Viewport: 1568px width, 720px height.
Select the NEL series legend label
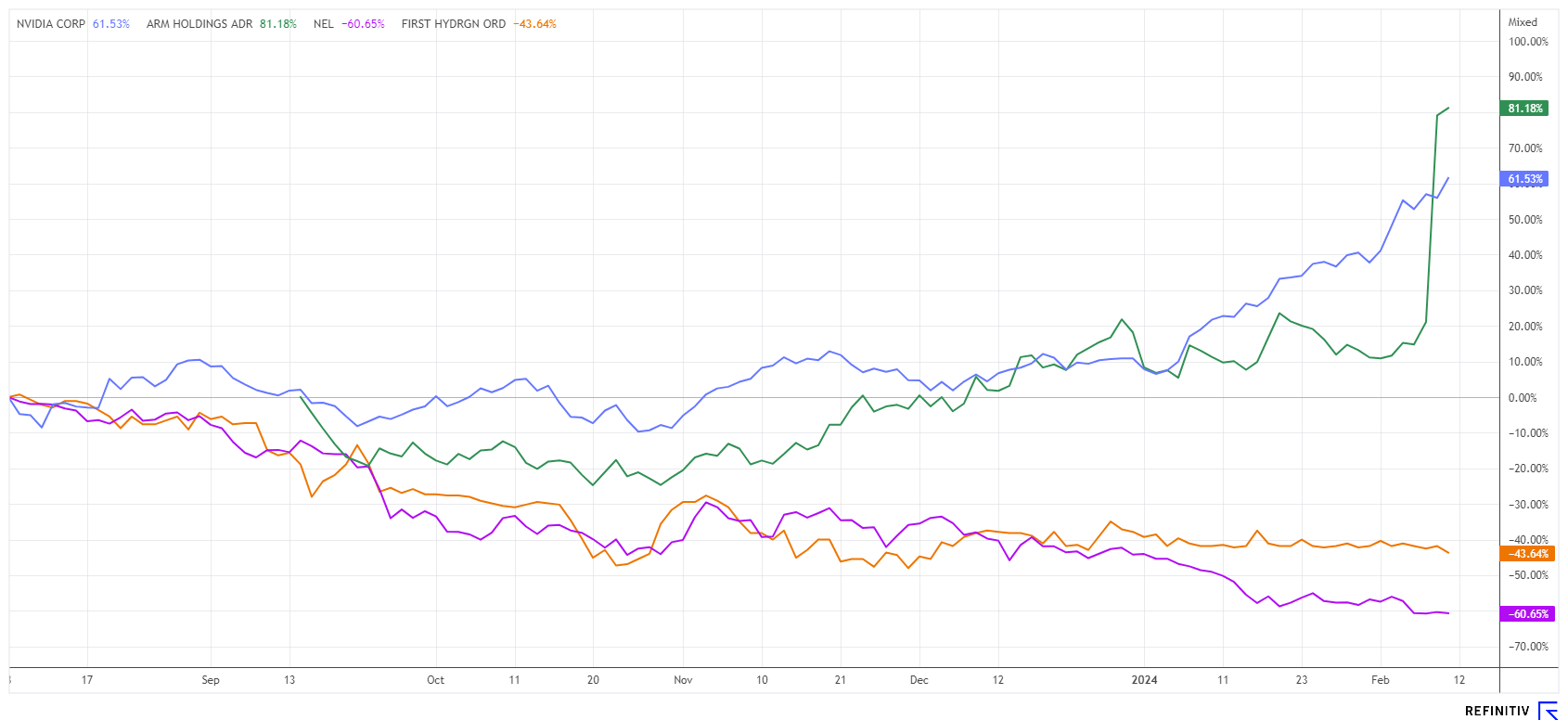(x=324, y=24)
